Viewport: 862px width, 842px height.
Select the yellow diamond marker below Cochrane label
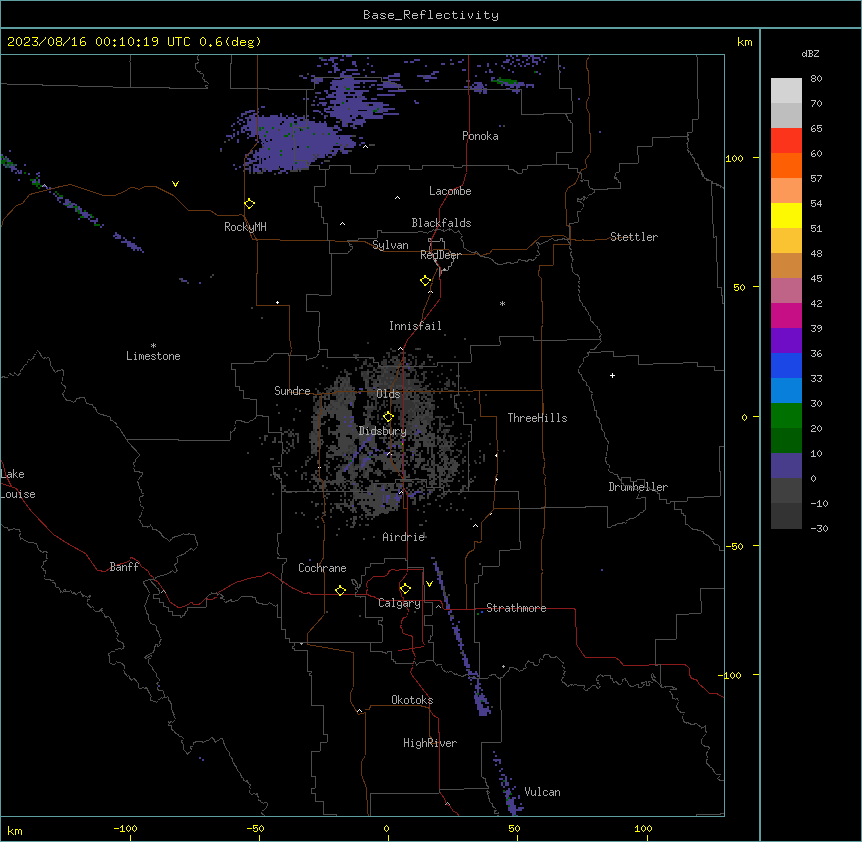[340, 590]
